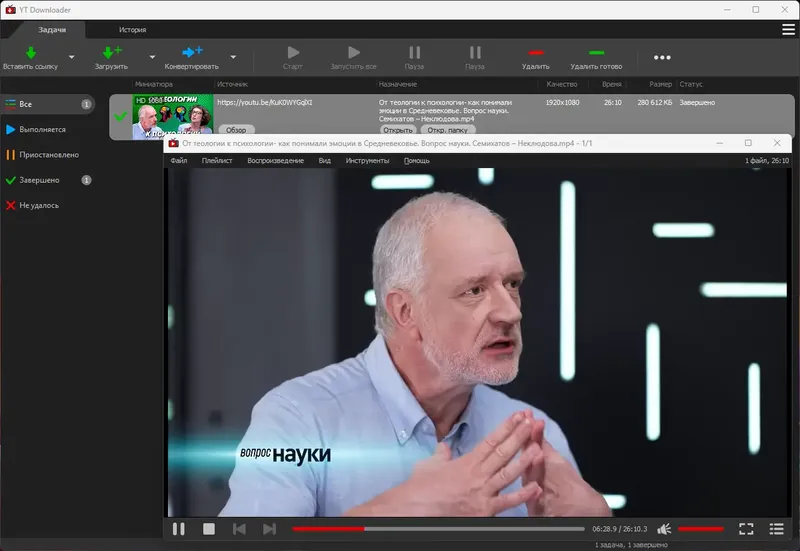
Task: Switch to the История tab
Action: pyautogui.click(x=133, y=30)
